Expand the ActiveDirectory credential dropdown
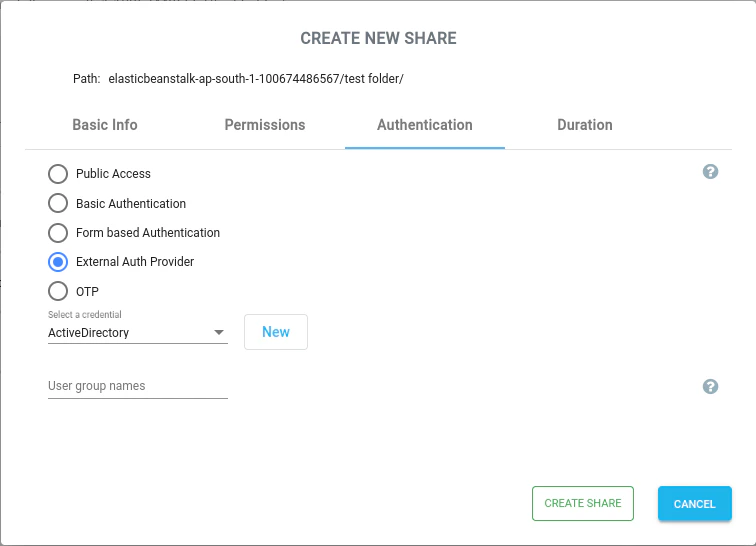 (137, 332)
